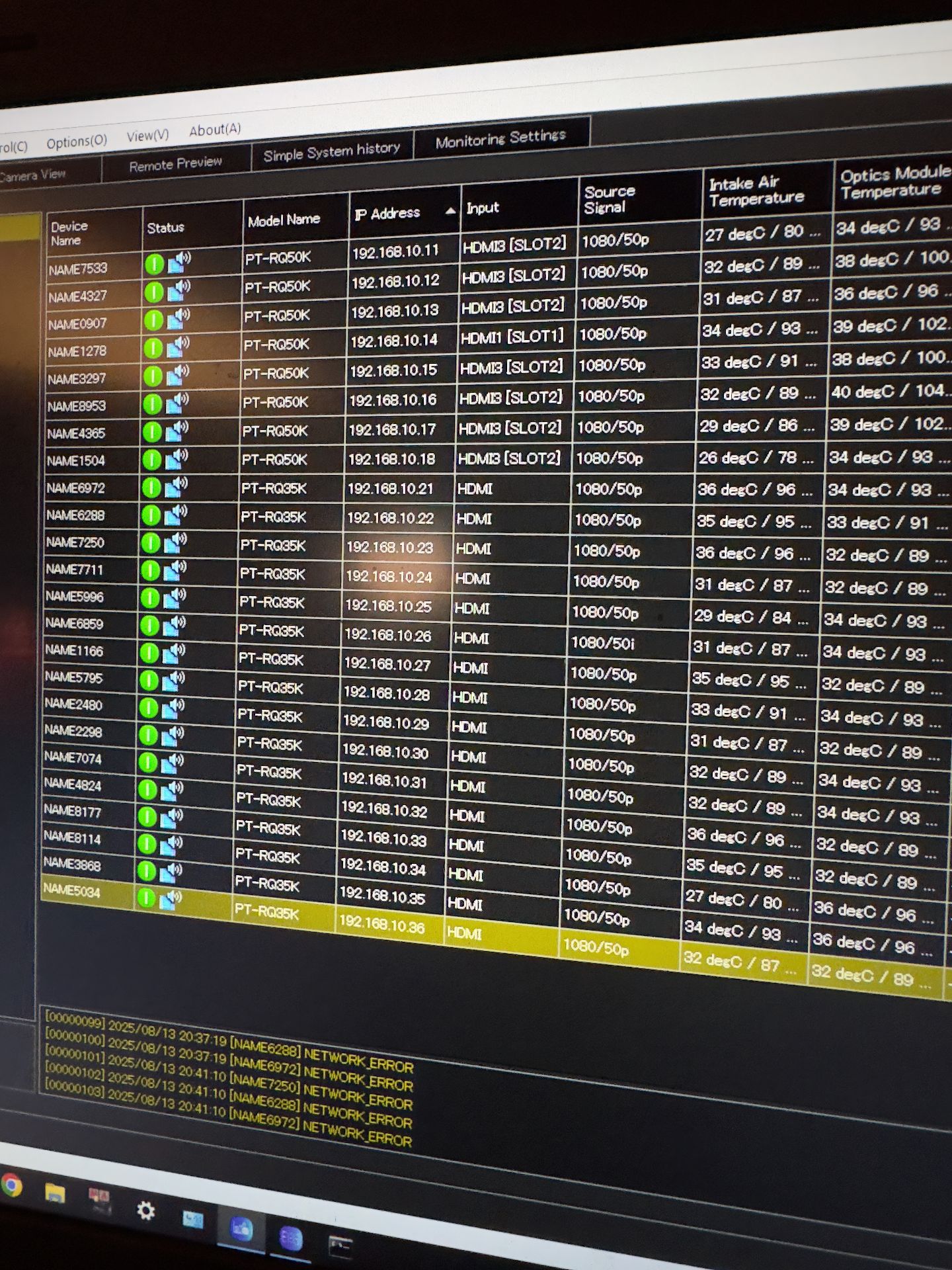952x1270 pixels.
Task: Click the blue speaker status icon for NAME1166
Action: 175,653
